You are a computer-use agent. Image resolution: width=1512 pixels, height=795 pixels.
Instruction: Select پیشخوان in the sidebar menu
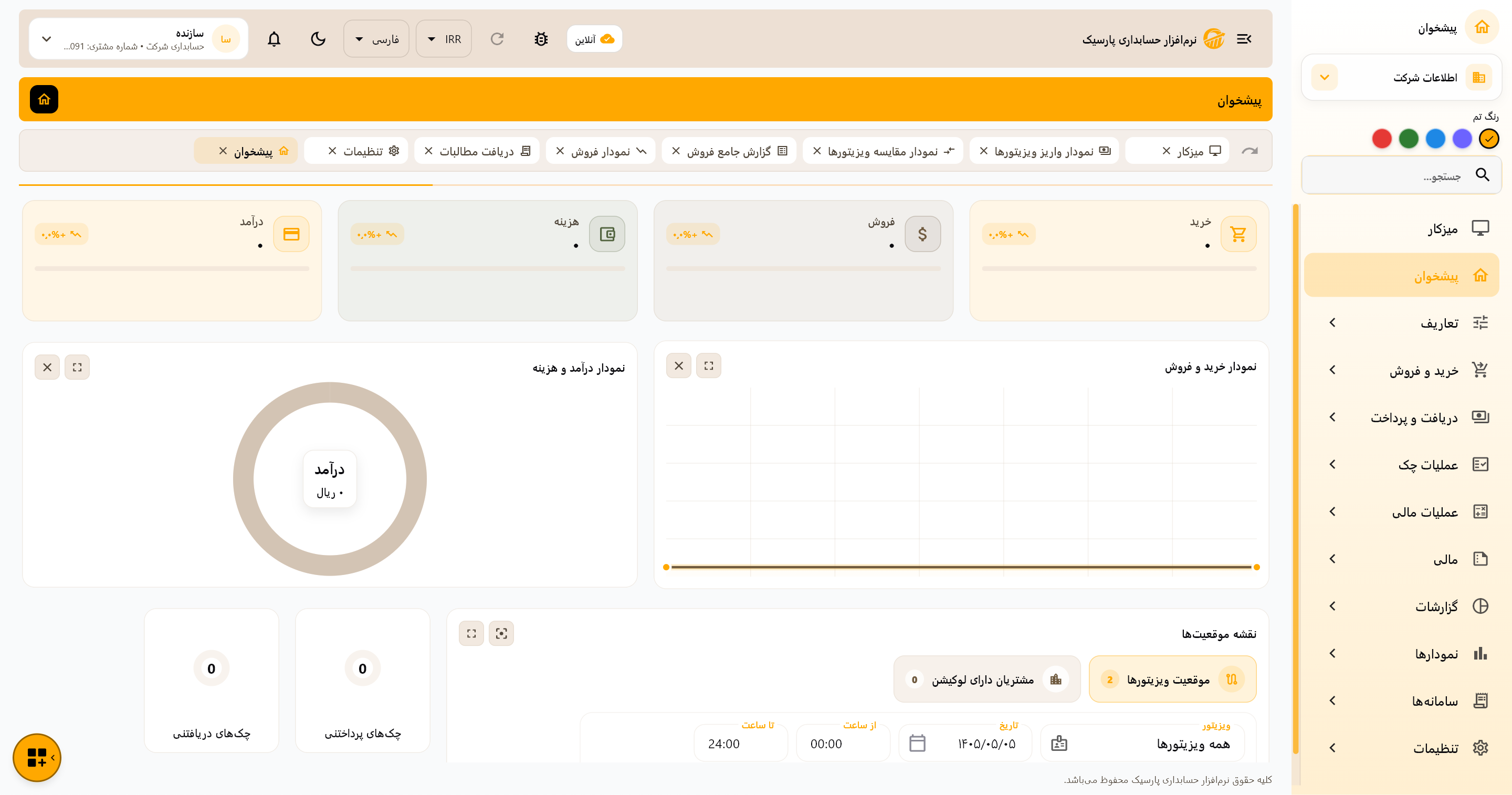pyautogui.click(x=1401, y=275)
